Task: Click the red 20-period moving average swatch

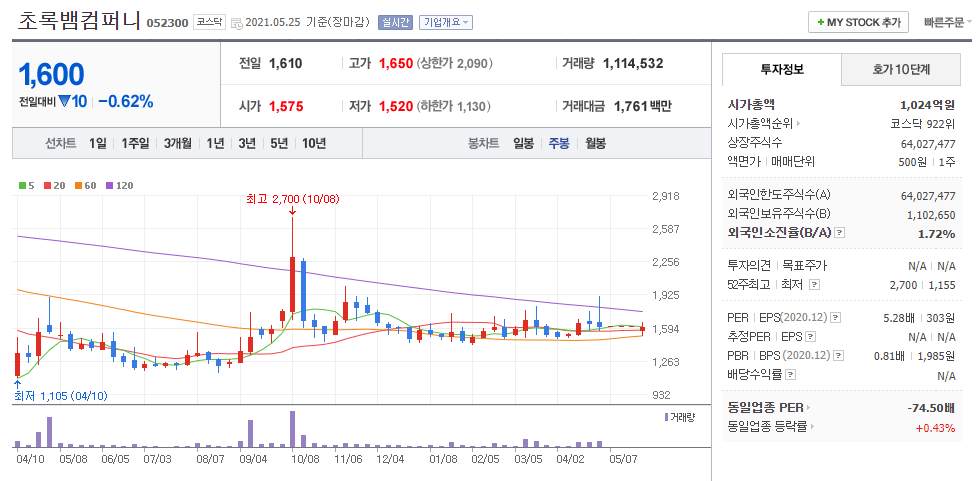Action: [47, 186]
